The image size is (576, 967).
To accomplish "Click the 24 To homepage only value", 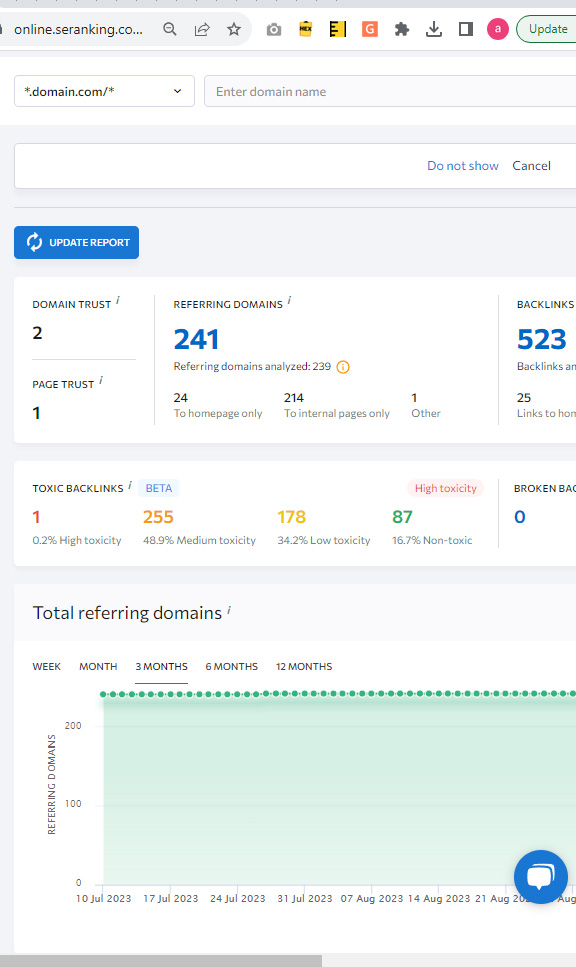I will pos(181,398).
